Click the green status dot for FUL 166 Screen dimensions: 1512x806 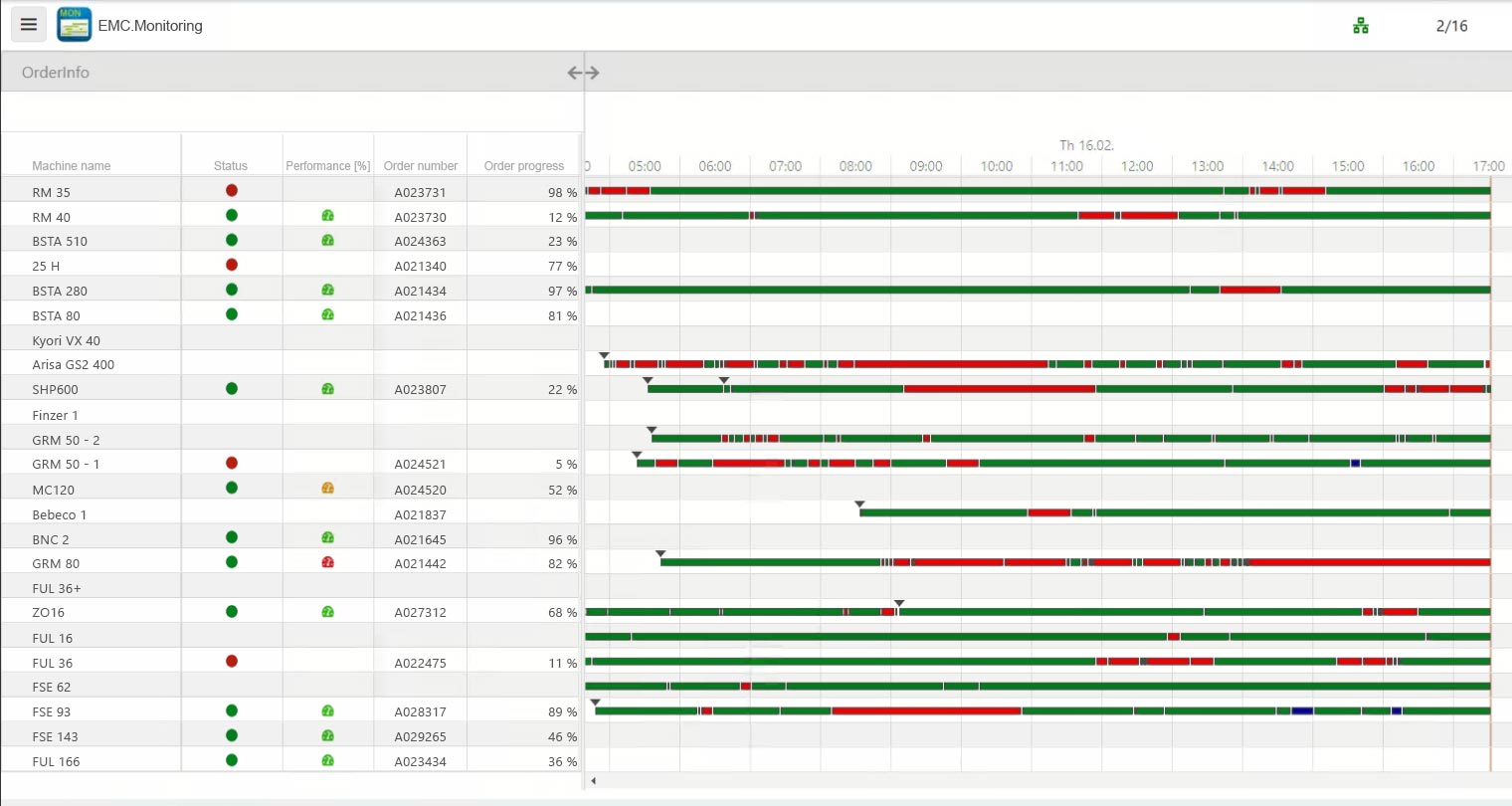click(x=232, y=760)
